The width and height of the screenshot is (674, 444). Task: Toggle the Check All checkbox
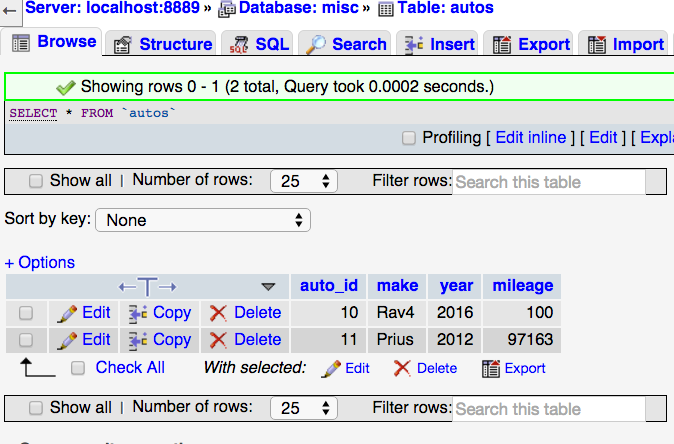tap(78, 368)
